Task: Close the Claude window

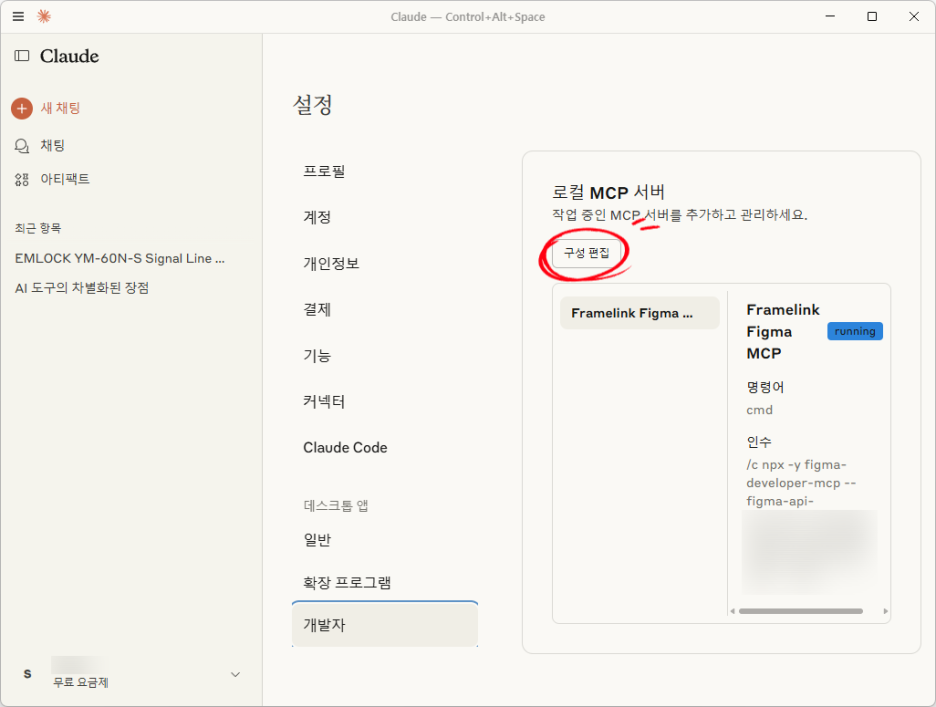Action: 914,16
